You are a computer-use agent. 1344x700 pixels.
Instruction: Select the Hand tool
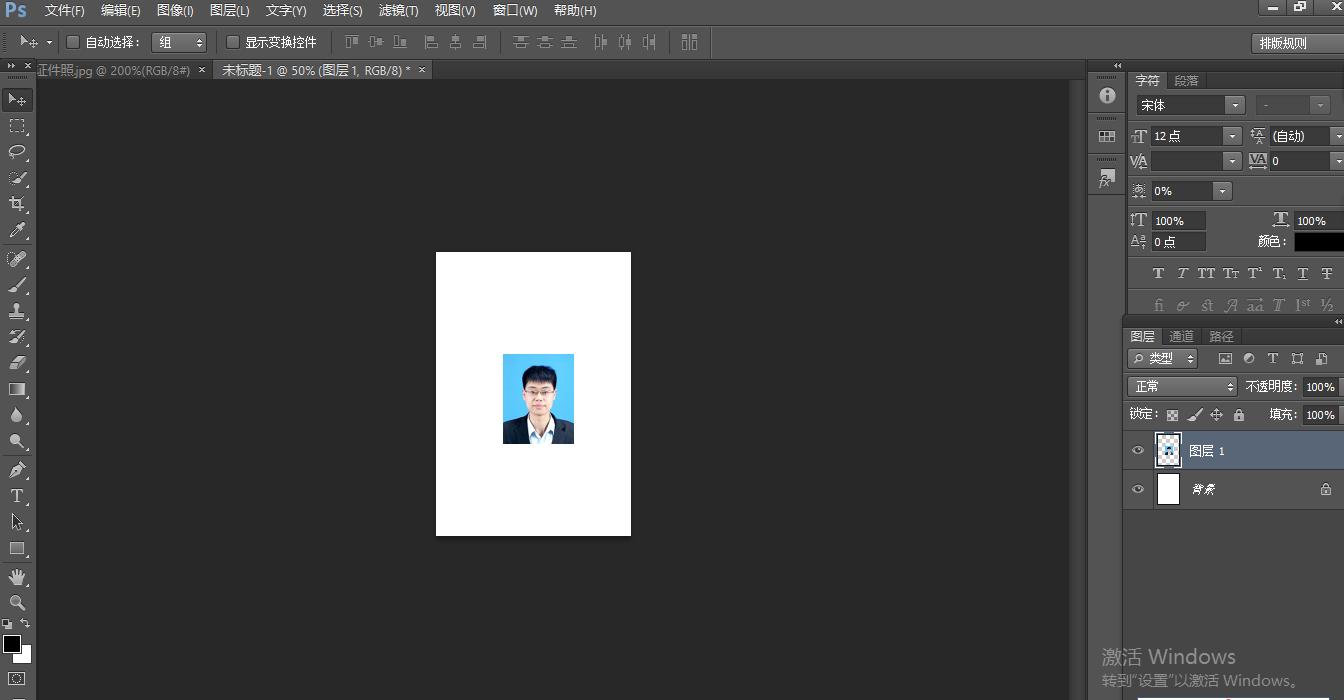17,577
